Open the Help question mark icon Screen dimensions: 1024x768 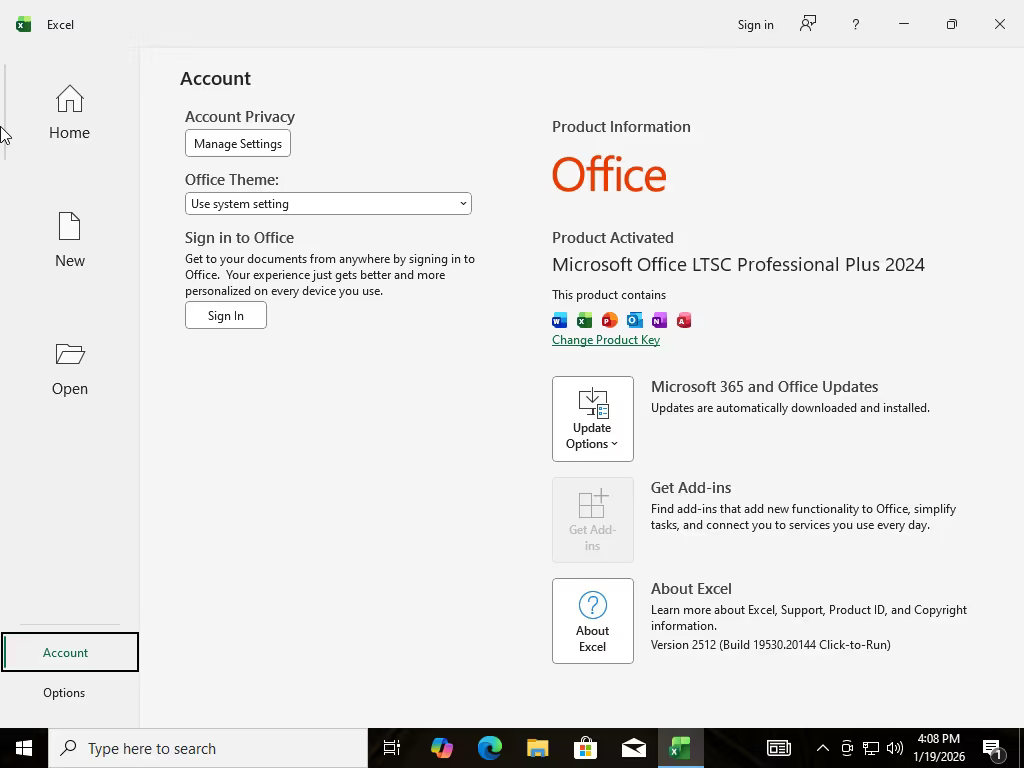click(856, 25)
